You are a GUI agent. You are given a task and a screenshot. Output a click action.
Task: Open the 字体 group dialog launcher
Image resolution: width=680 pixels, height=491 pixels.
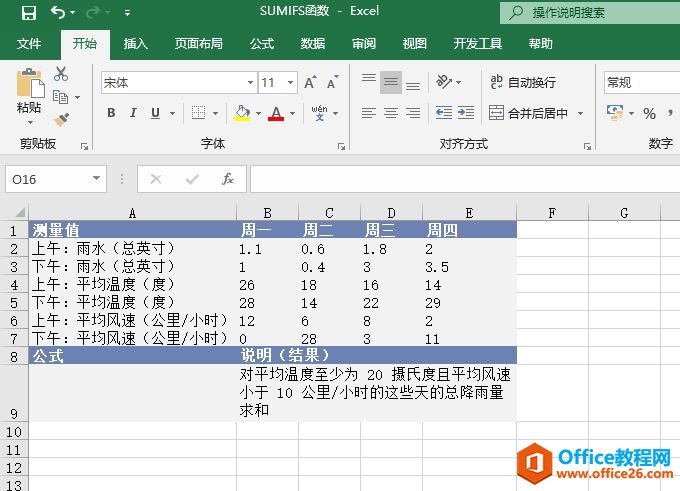pos(341,147)
